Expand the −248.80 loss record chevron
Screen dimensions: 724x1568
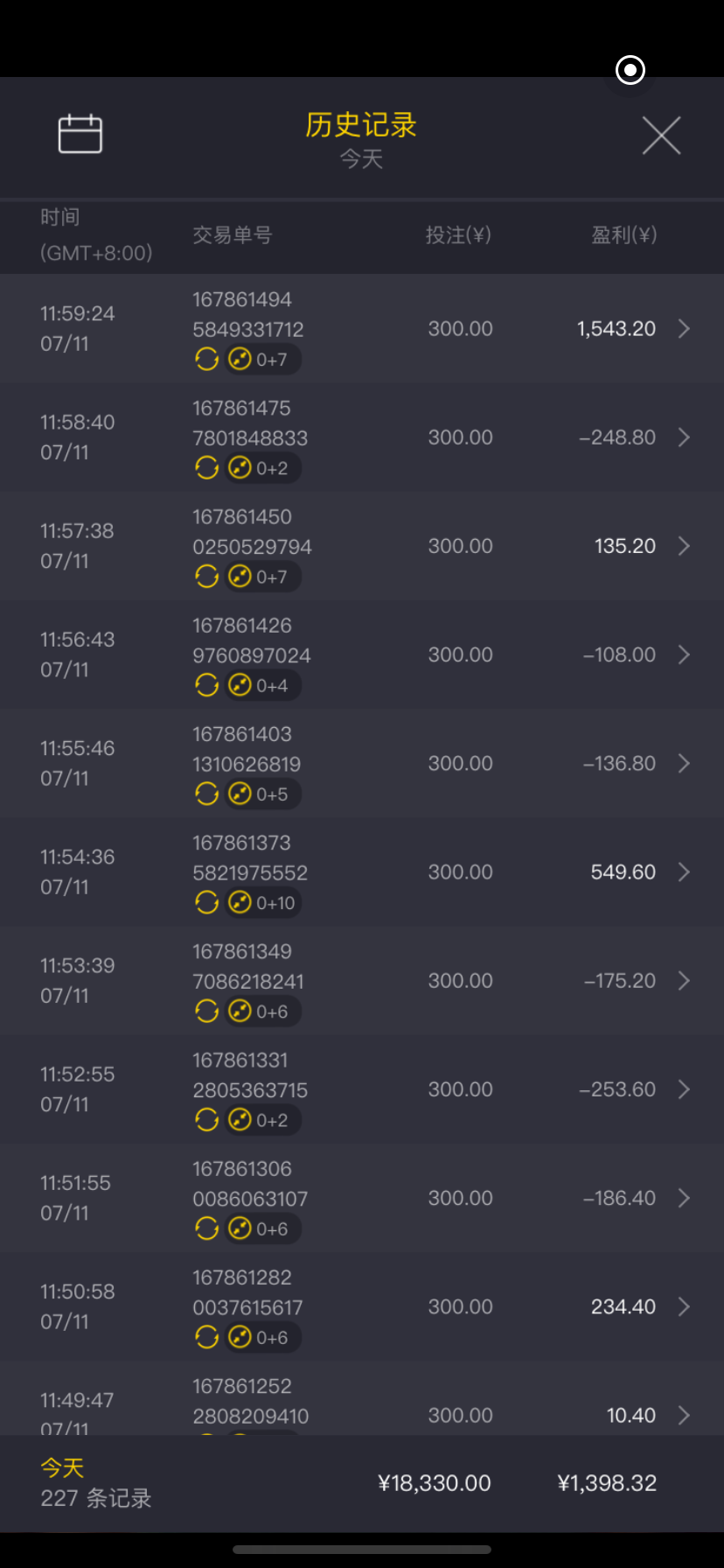tap(684, 437)
